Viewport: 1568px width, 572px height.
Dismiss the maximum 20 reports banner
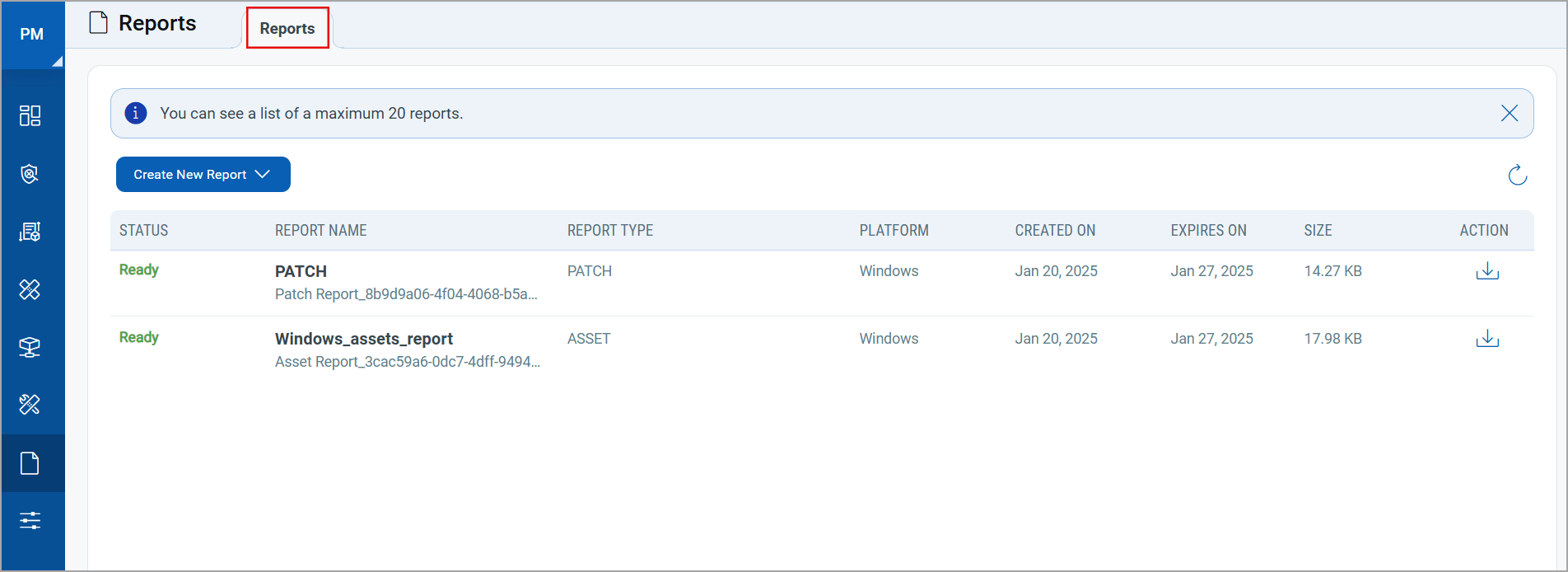(x=1509, y=113)
